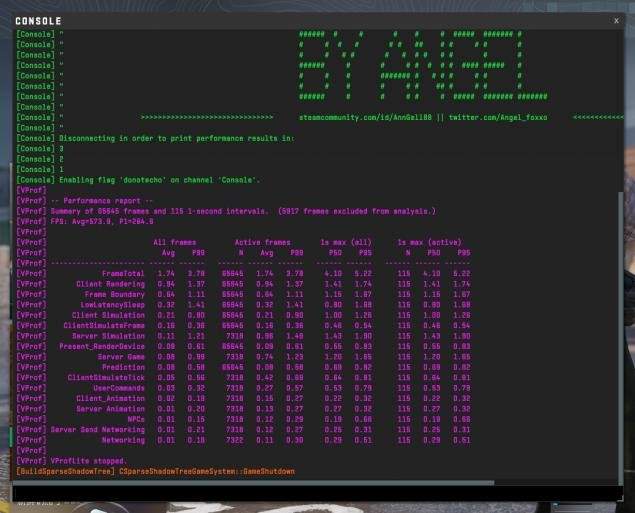Screen dimensions: 635x513
Task: Click the console's vertical scrollbar thumb
Action: [x=622, y=337]
